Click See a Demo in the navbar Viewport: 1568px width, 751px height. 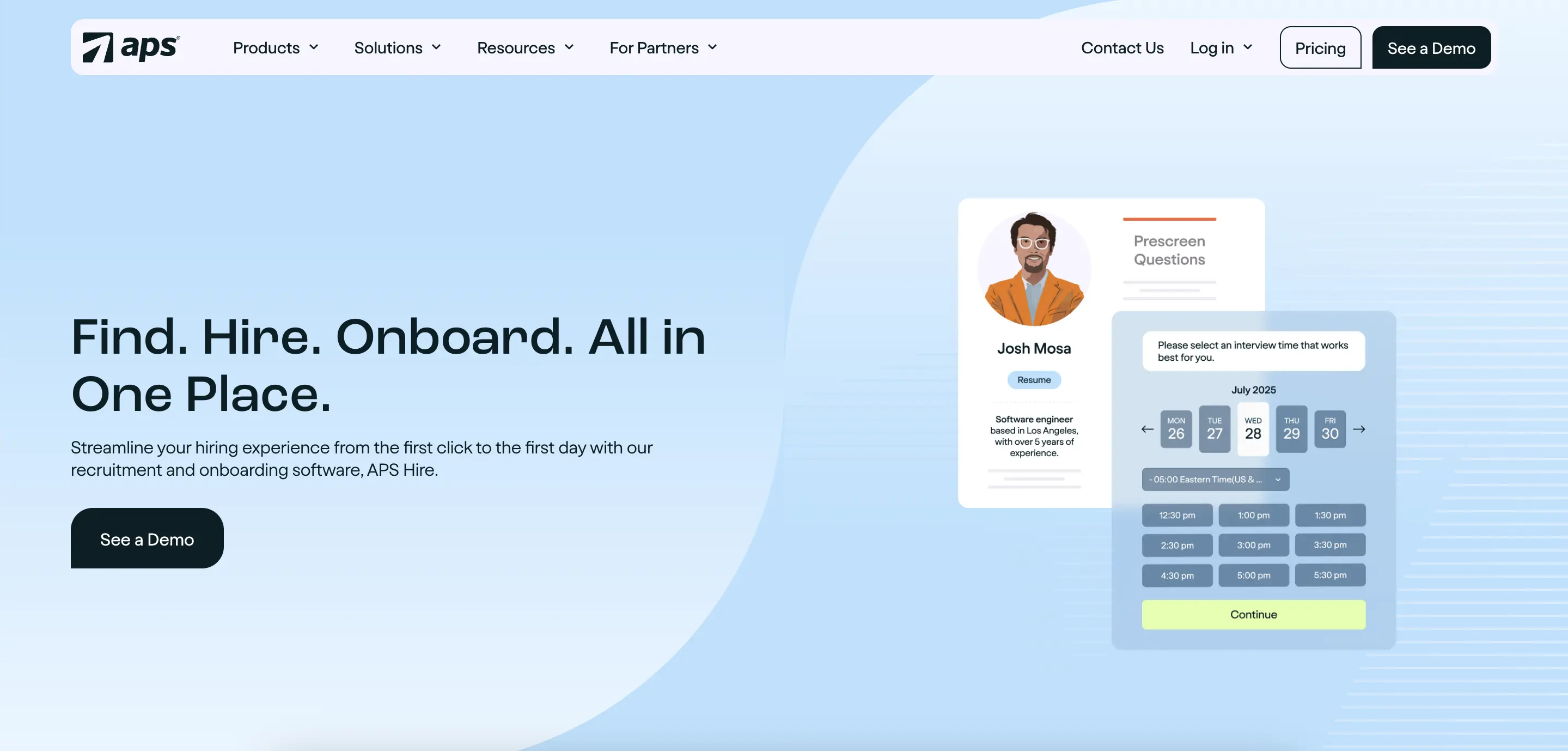pos(1431,47)
